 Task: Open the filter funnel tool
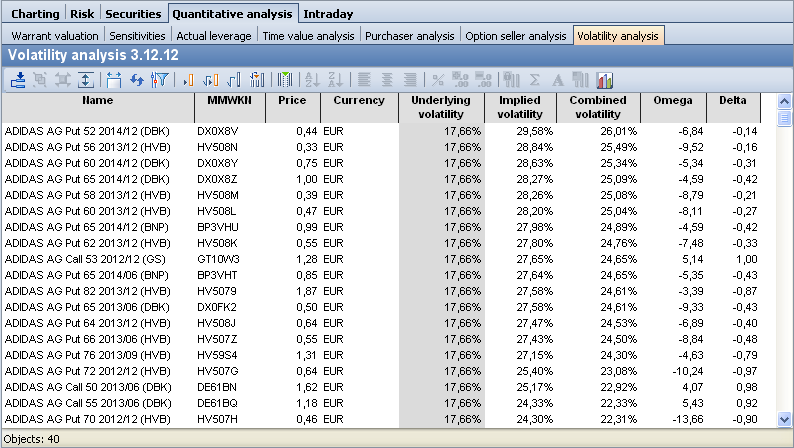tap(159, 80)
